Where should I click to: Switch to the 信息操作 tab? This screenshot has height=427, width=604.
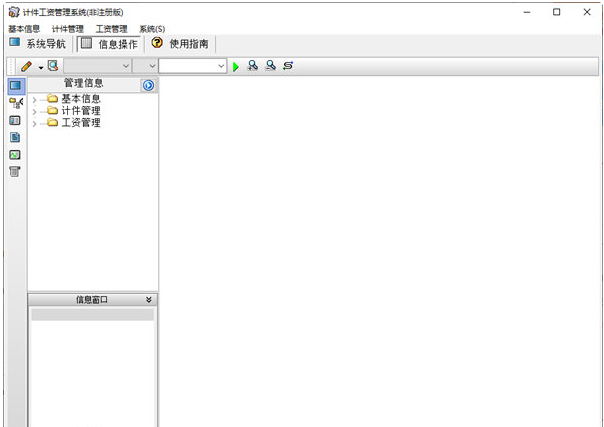(x=109, y=44)
